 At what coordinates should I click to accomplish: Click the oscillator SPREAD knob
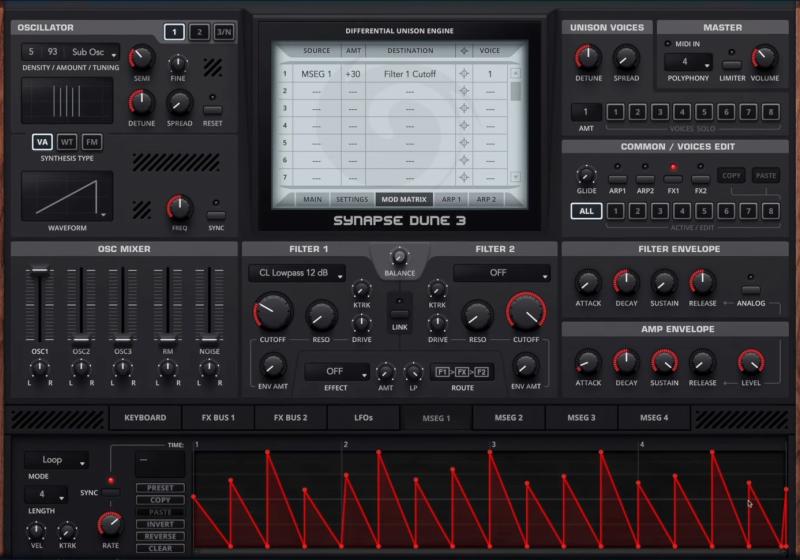point(179,104)
